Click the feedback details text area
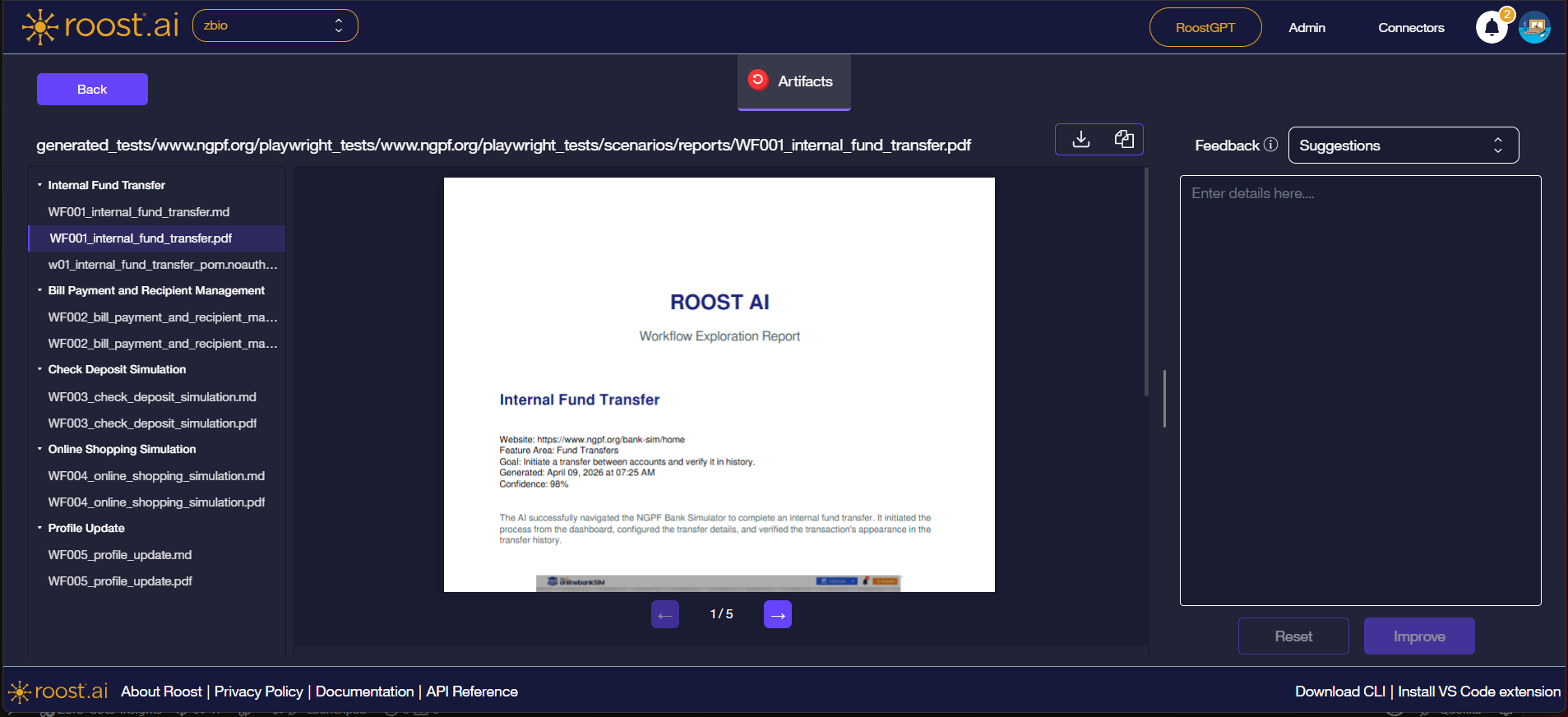 pos(1360,391)
